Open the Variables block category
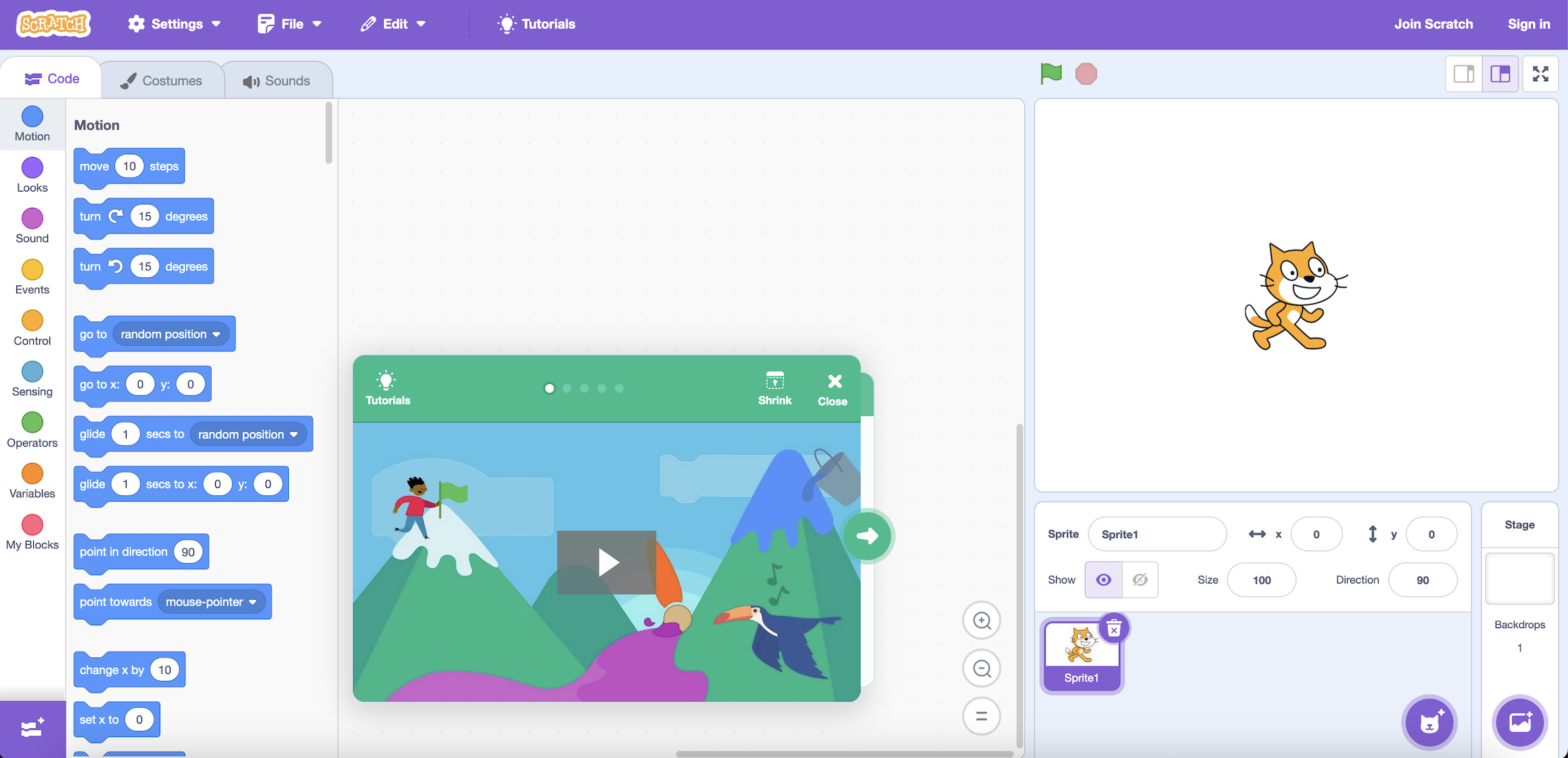 click(x=32, y=481)
